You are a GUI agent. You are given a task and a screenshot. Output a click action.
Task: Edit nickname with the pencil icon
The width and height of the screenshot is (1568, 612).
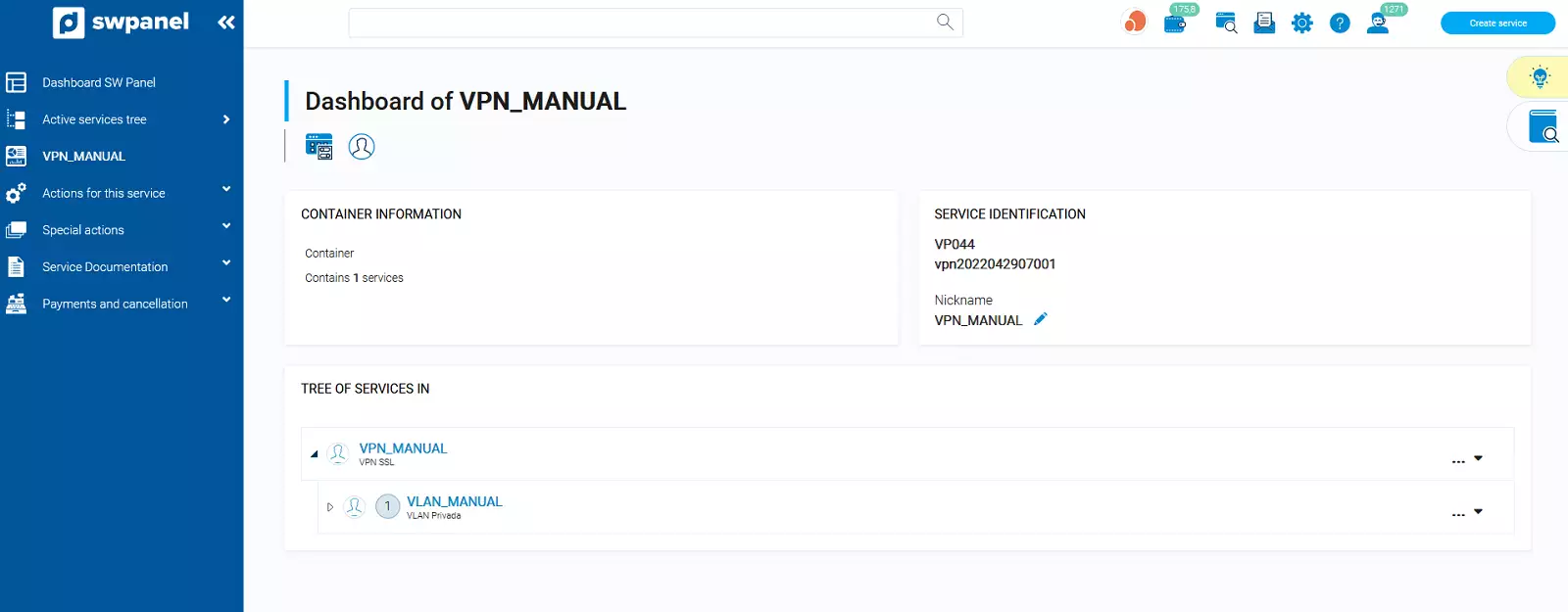pos(1041,319)
